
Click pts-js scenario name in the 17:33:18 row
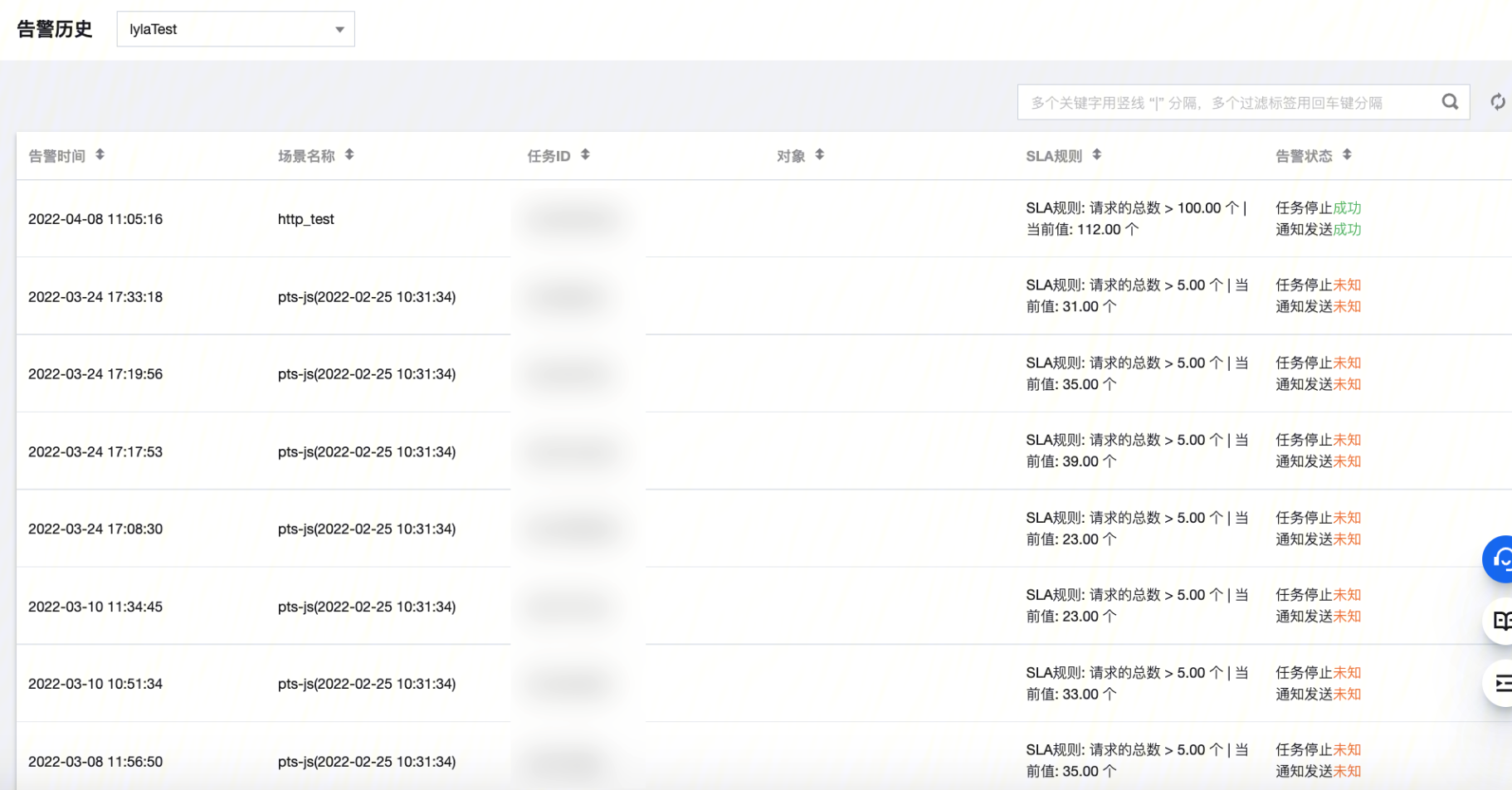[x=367, y=297]
